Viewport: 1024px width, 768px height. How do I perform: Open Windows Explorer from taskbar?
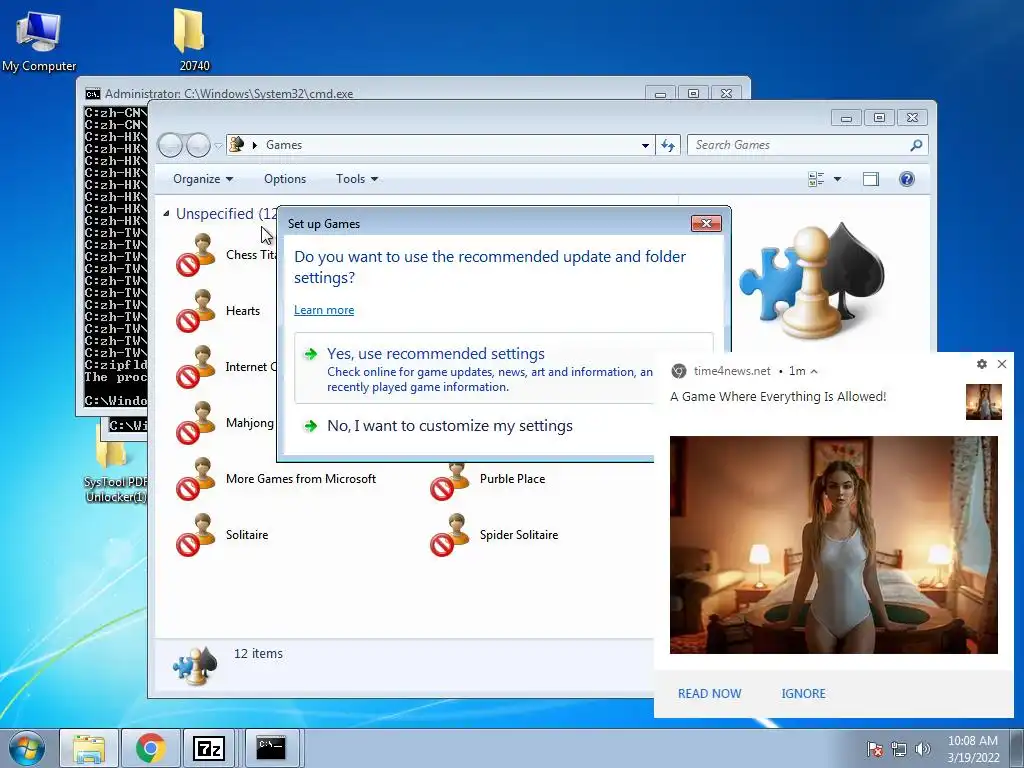pyautogui.click(x=89, y=748)
